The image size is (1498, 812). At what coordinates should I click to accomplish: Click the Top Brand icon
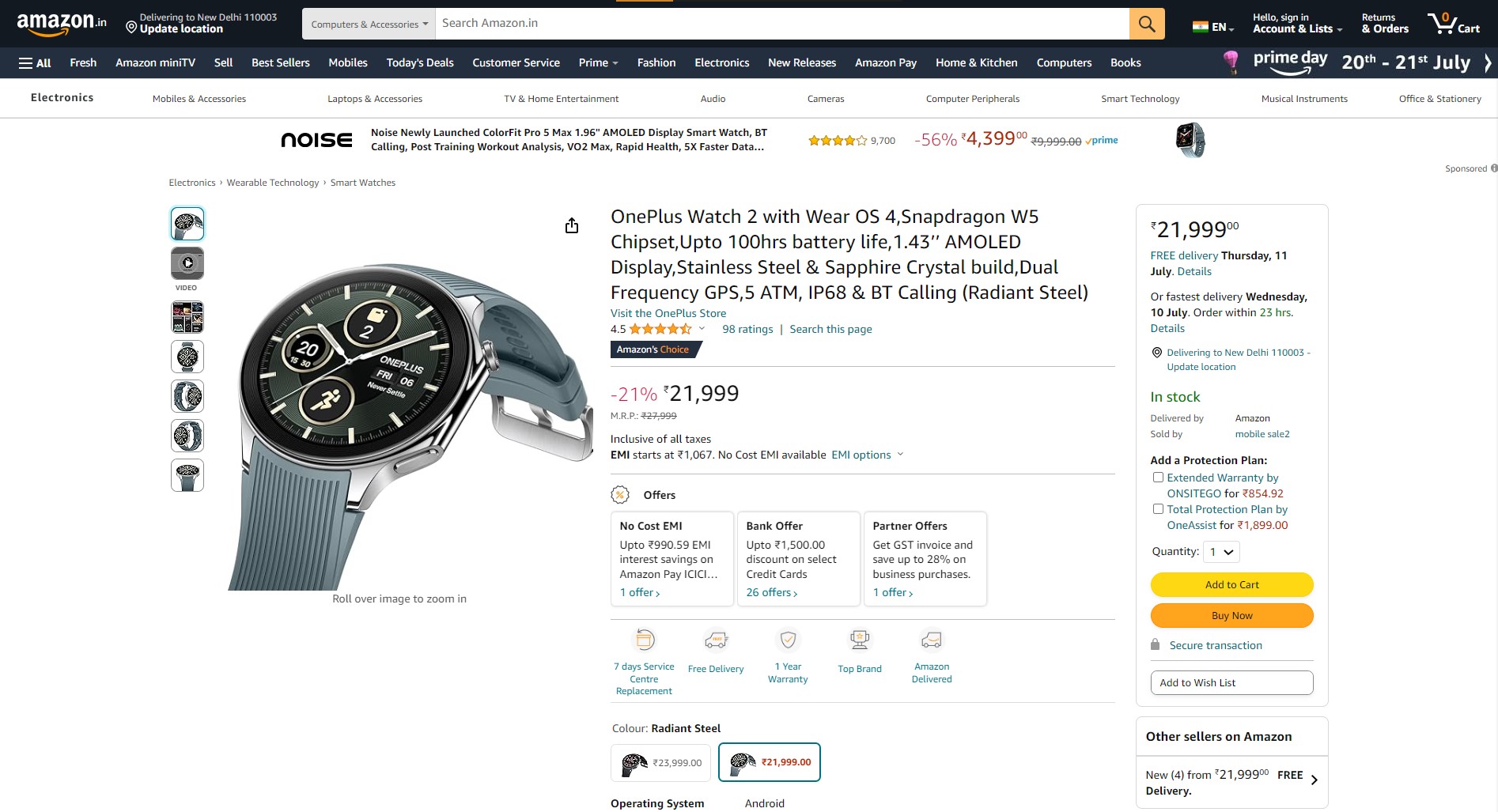(x=860, y=640)
